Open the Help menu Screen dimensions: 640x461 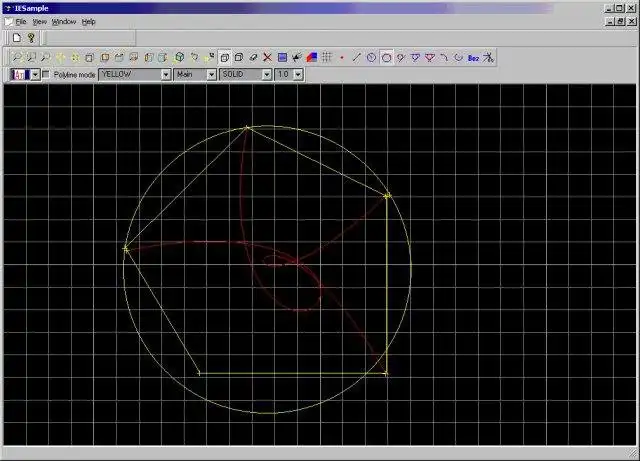[x=88, y=22]
